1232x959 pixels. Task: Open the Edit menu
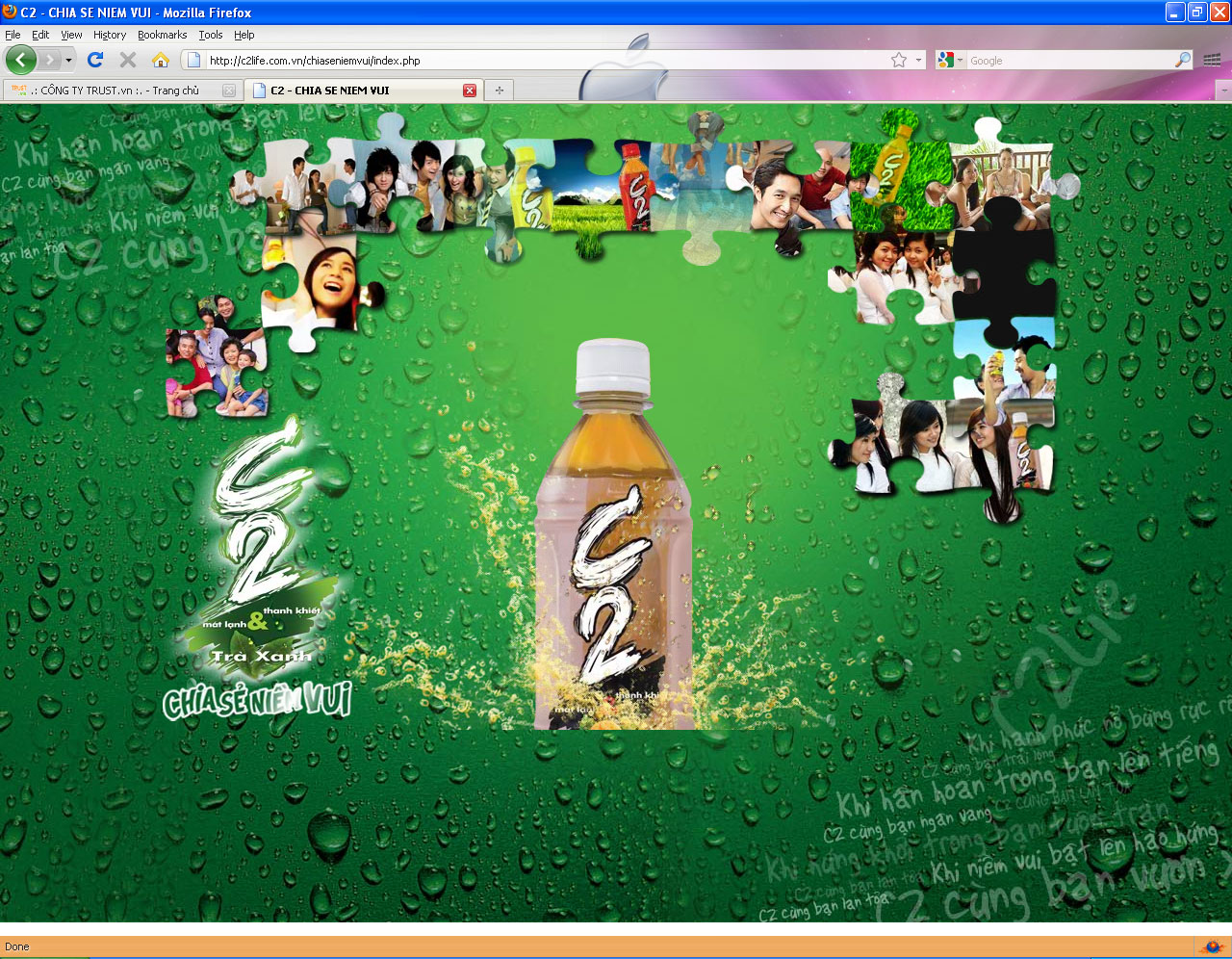(40, 35)
